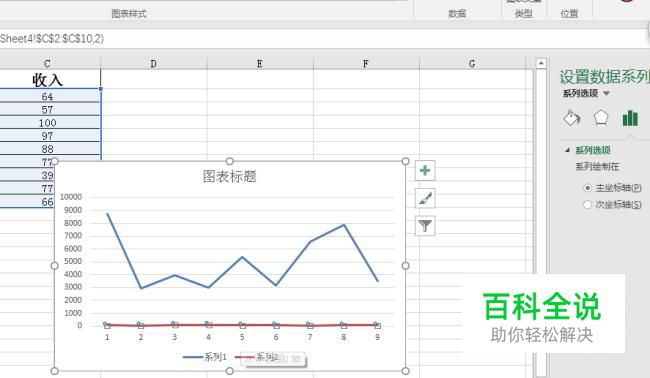Click the chart's top-center resize handle
650x378 pixels.
coord(230,161)
